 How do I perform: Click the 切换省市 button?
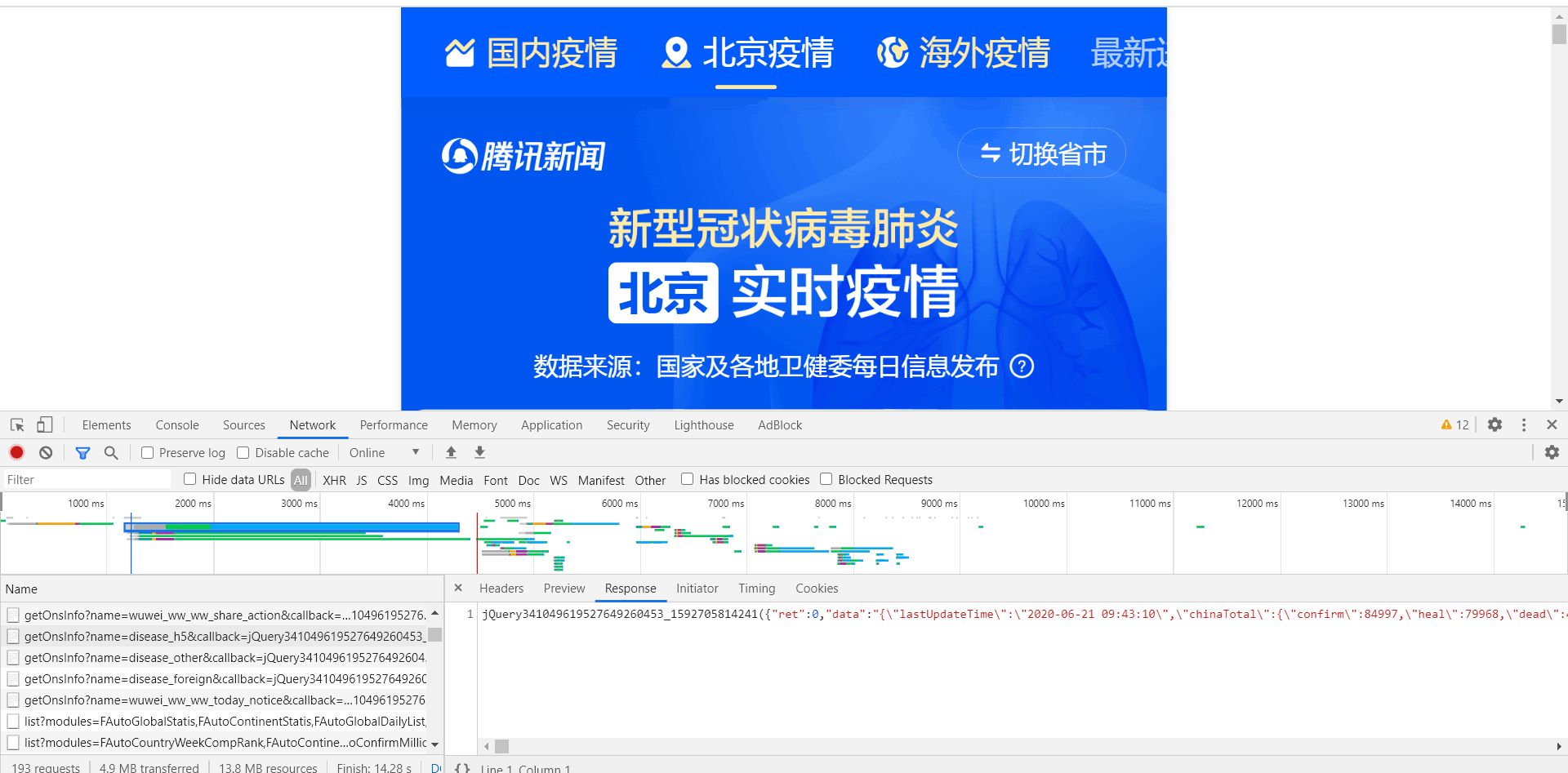(1041, 153)
